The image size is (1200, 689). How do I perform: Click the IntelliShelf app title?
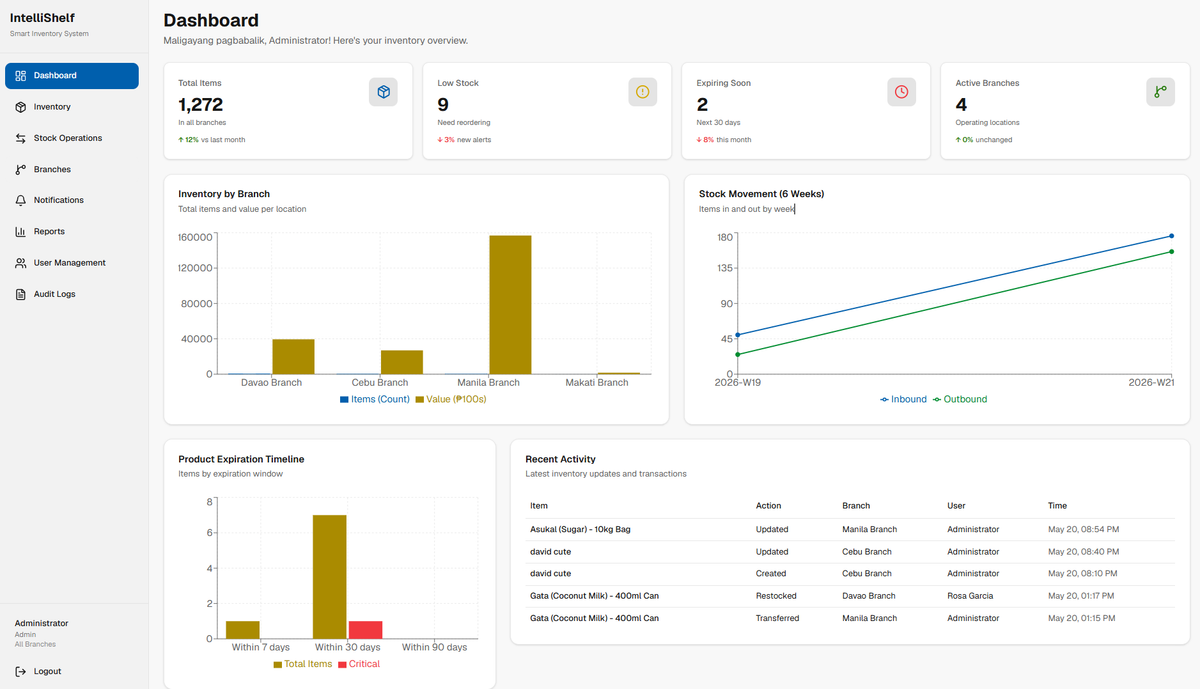tap(42, 18)
